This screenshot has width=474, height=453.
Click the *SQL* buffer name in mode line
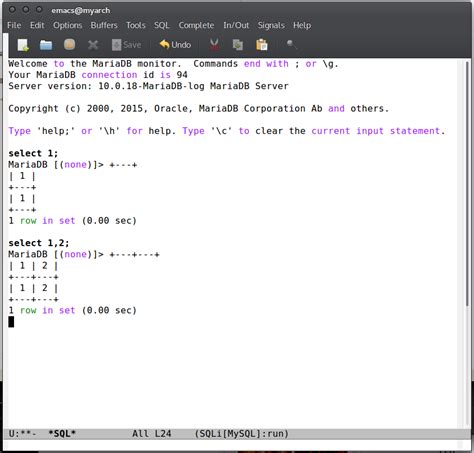pyautogui.click(x=62, y=434)
